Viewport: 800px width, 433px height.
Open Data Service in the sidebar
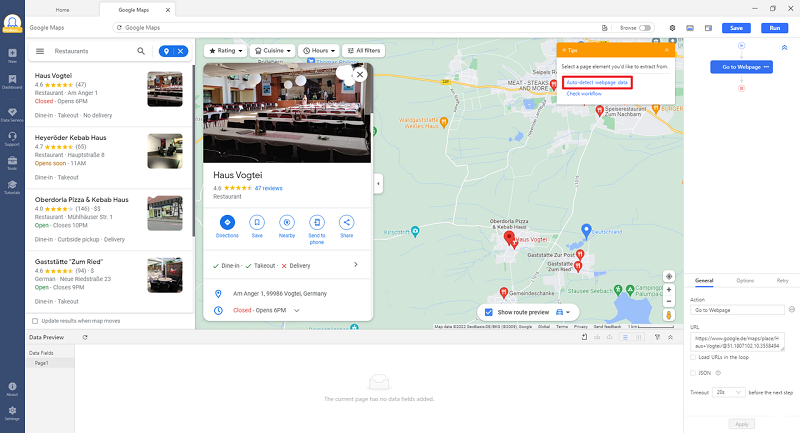12,115
